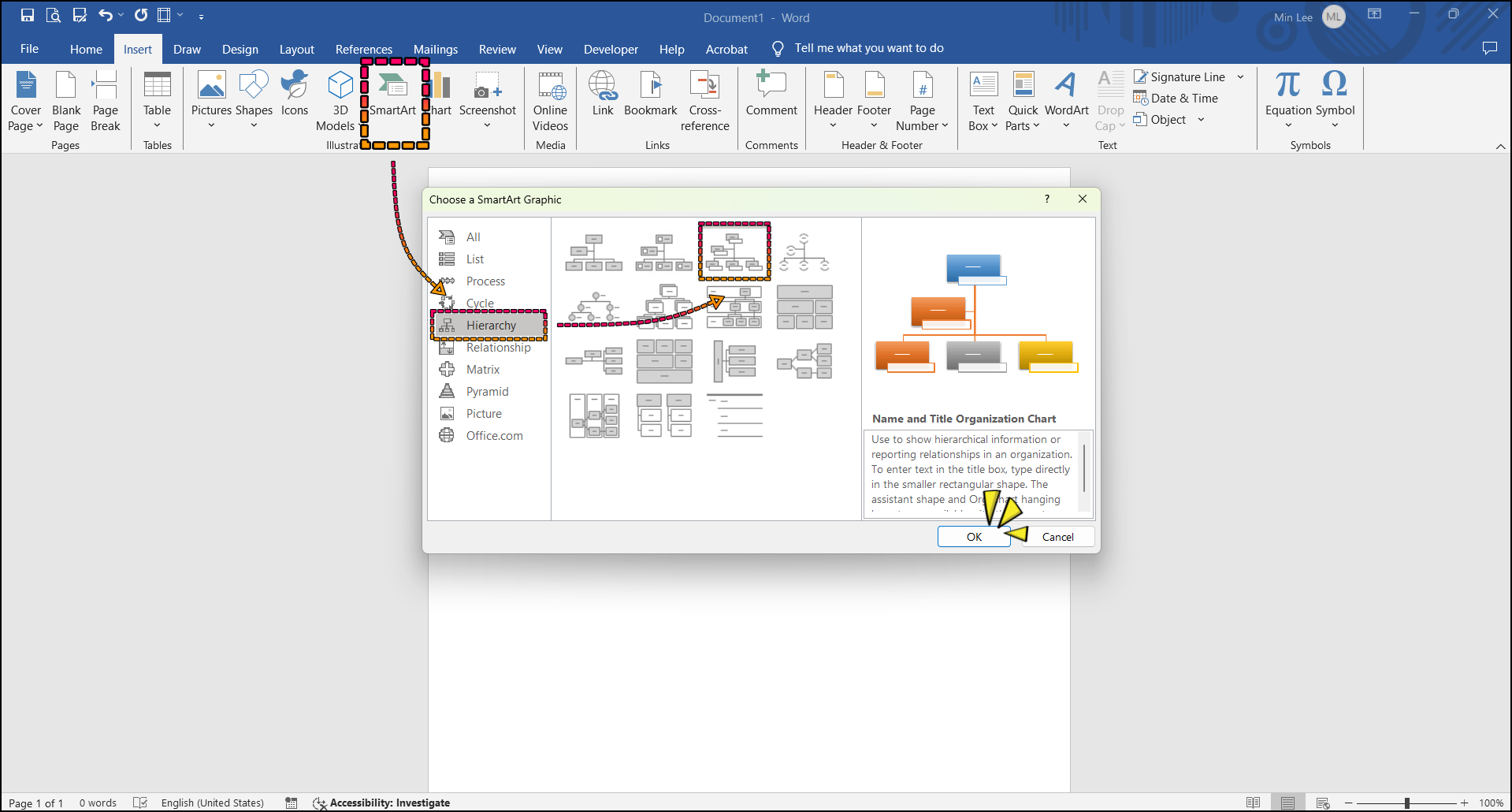Insert a Blank Page
Viewport: 1512px width, 812px height.
(66, 102)
